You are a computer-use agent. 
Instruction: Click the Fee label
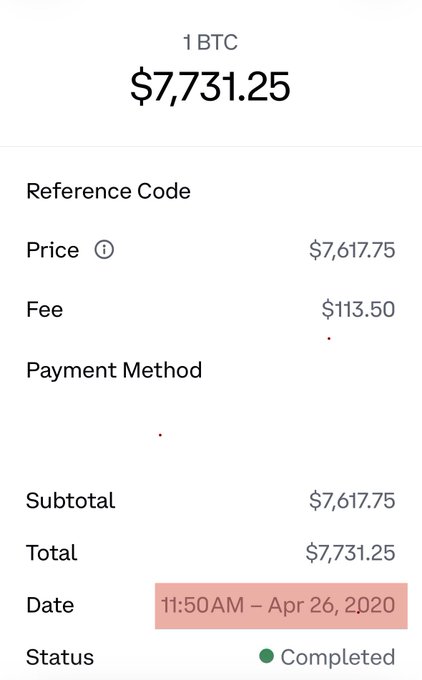coord(44,310)
